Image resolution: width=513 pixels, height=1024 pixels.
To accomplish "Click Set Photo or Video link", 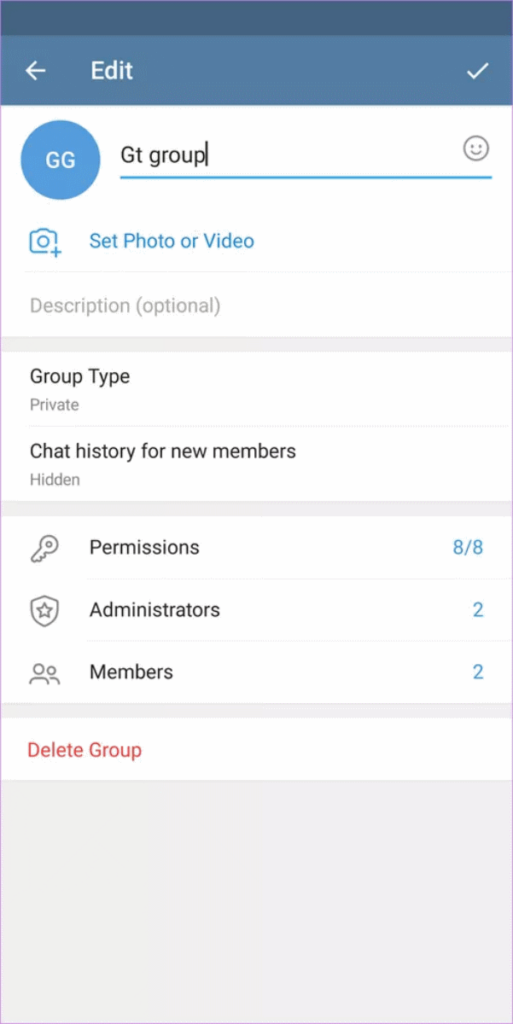I will (x=172, y=241).
